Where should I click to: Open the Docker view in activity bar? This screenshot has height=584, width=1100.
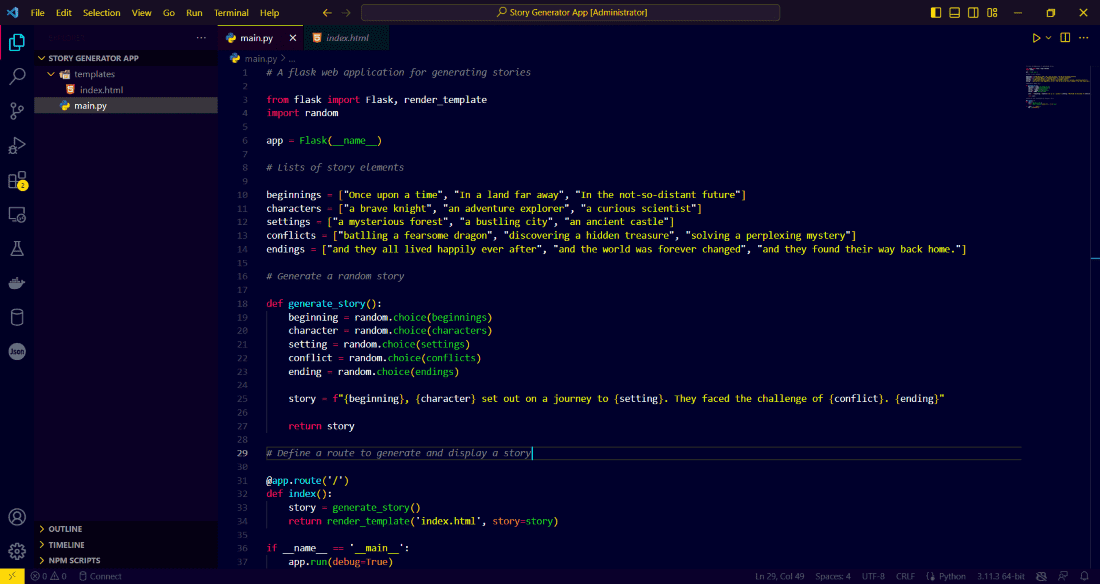[x=17, y=283]
